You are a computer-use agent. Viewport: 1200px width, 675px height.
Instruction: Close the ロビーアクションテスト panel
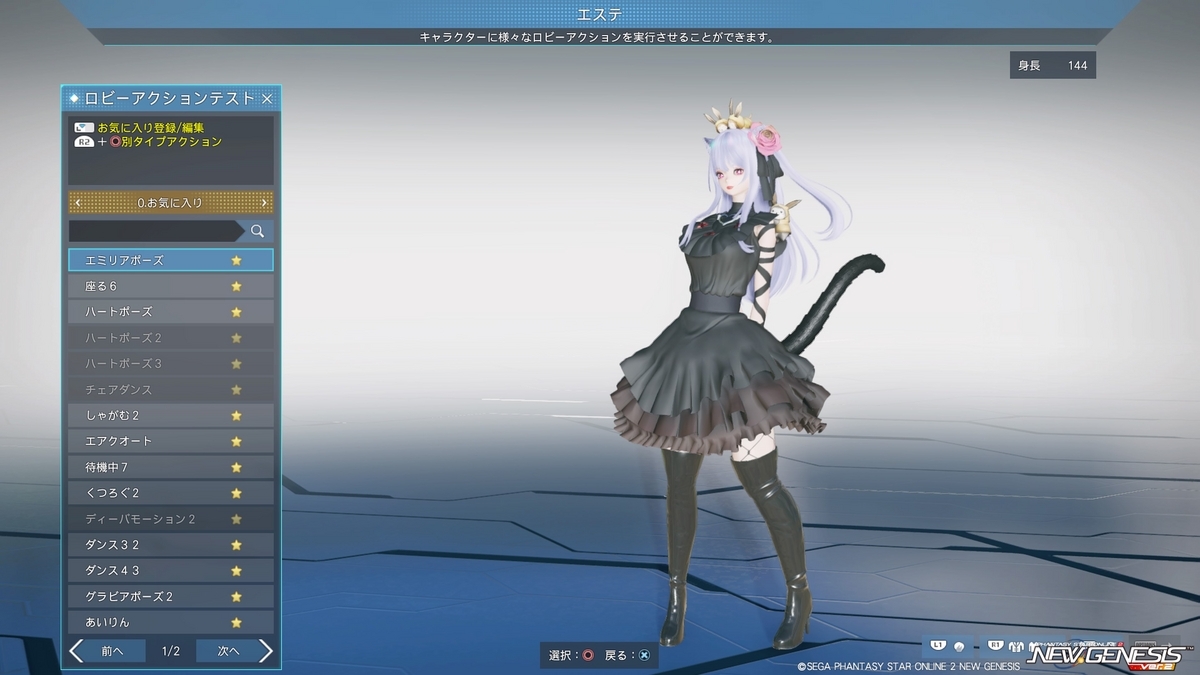(x=267, y=99)
